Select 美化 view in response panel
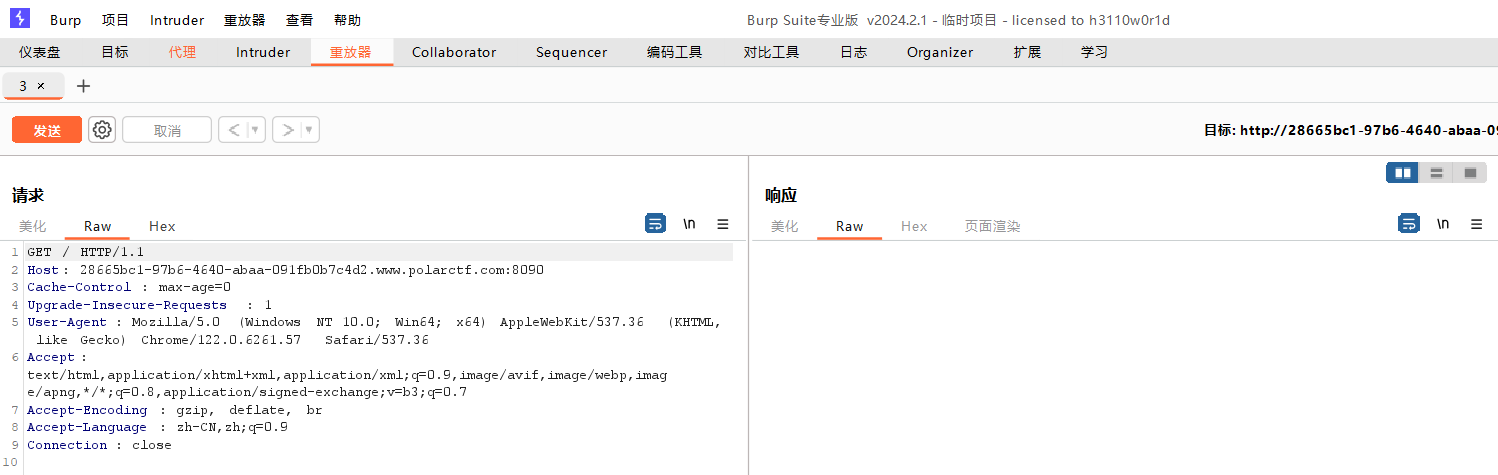 [x=785, y=226]
